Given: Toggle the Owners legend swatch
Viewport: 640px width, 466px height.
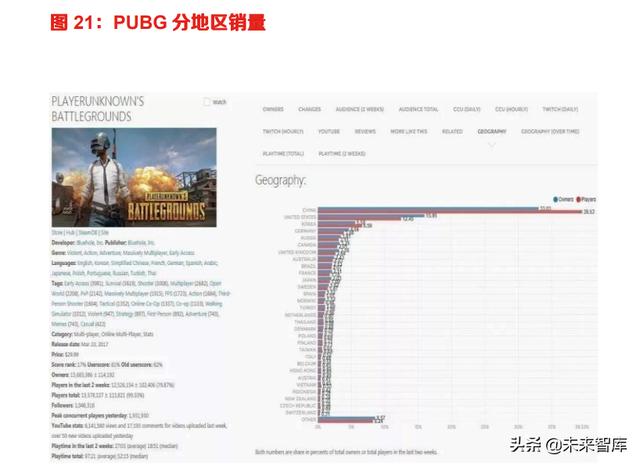Looking at the screenshot, I should pos(556,200).
